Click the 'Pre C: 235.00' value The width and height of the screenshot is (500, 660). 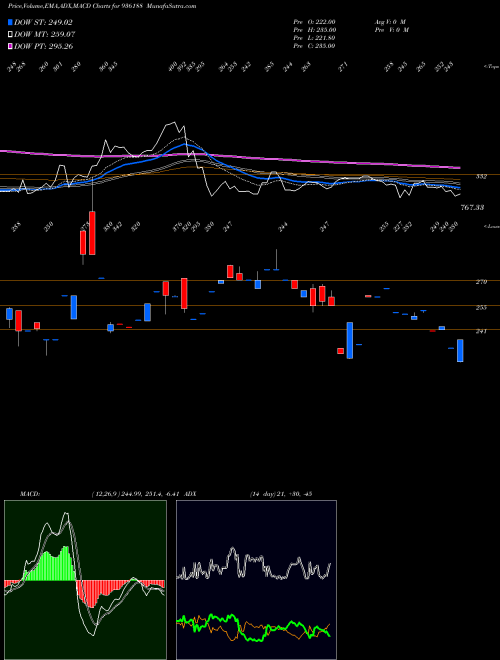[x=314, y=46]
